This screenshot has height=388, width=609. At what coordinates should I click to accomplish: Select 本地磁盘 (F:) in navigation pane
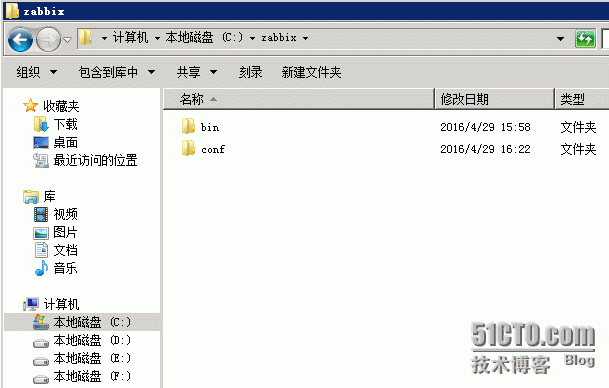[x=92, y=376]
